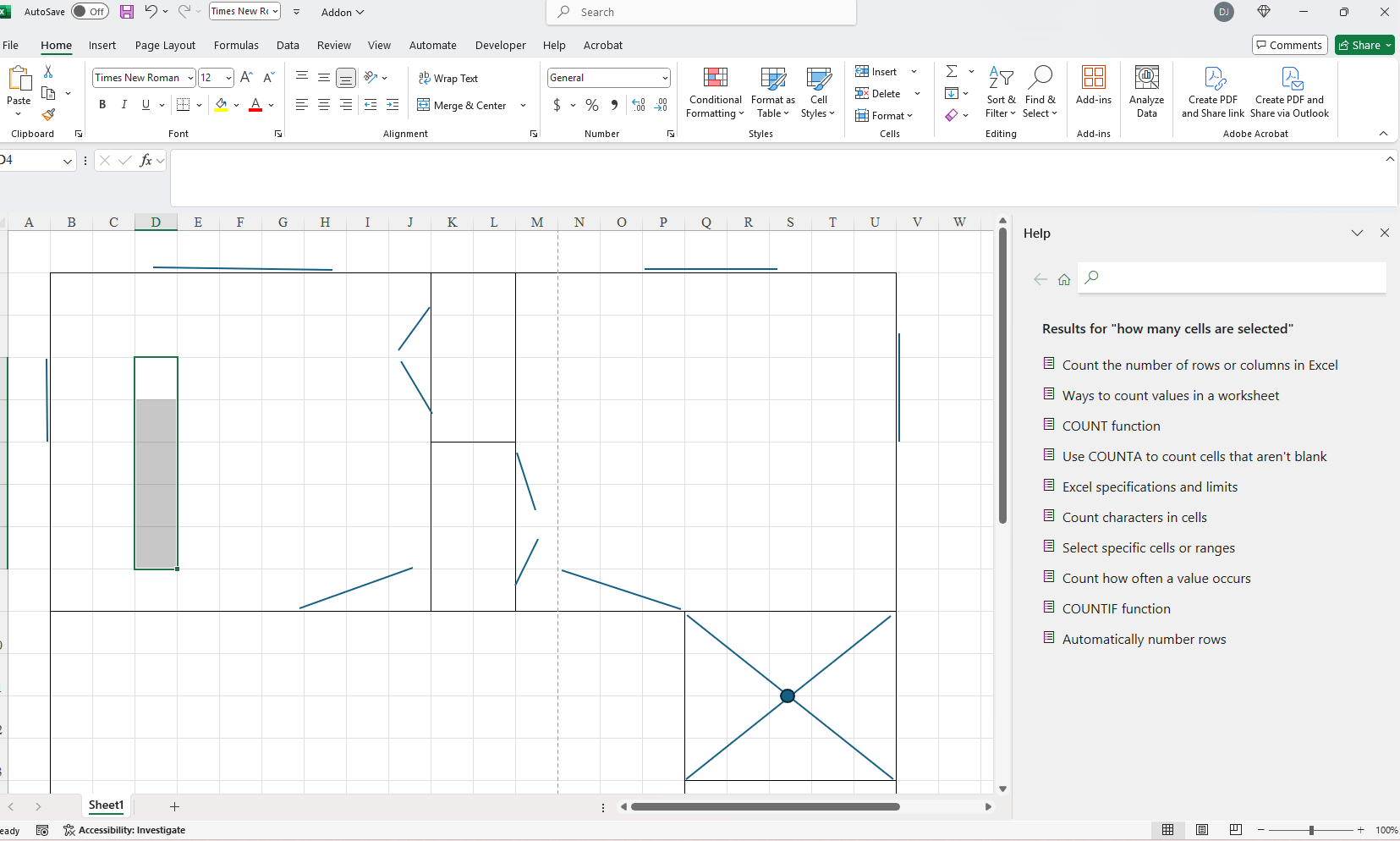Apply comma style number format
Image resolution: width=1400 pixels, height=841 pixels.
[614, 105]
